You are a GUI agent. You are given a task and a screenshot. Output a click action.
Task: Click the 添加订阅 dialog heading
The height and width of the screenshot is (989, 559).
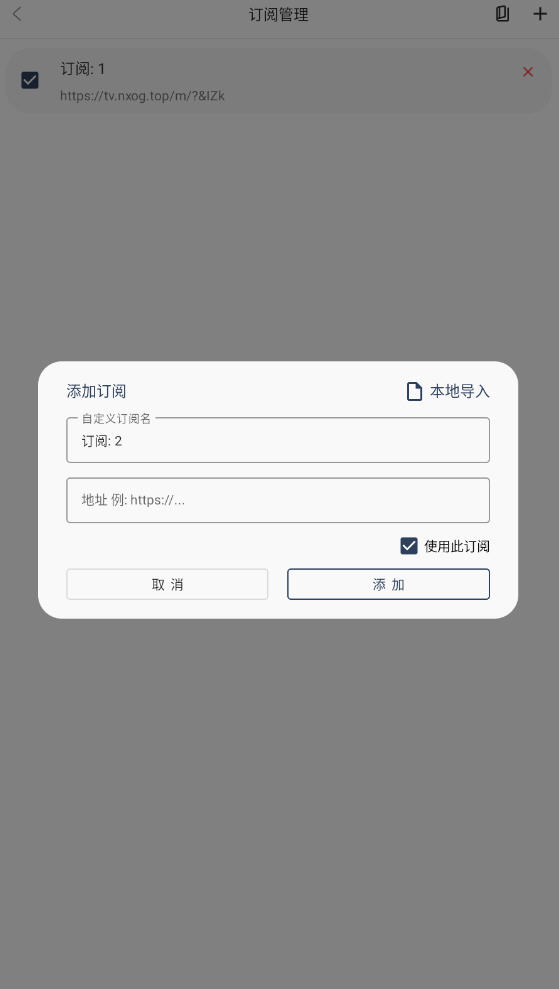click(97, 391)
